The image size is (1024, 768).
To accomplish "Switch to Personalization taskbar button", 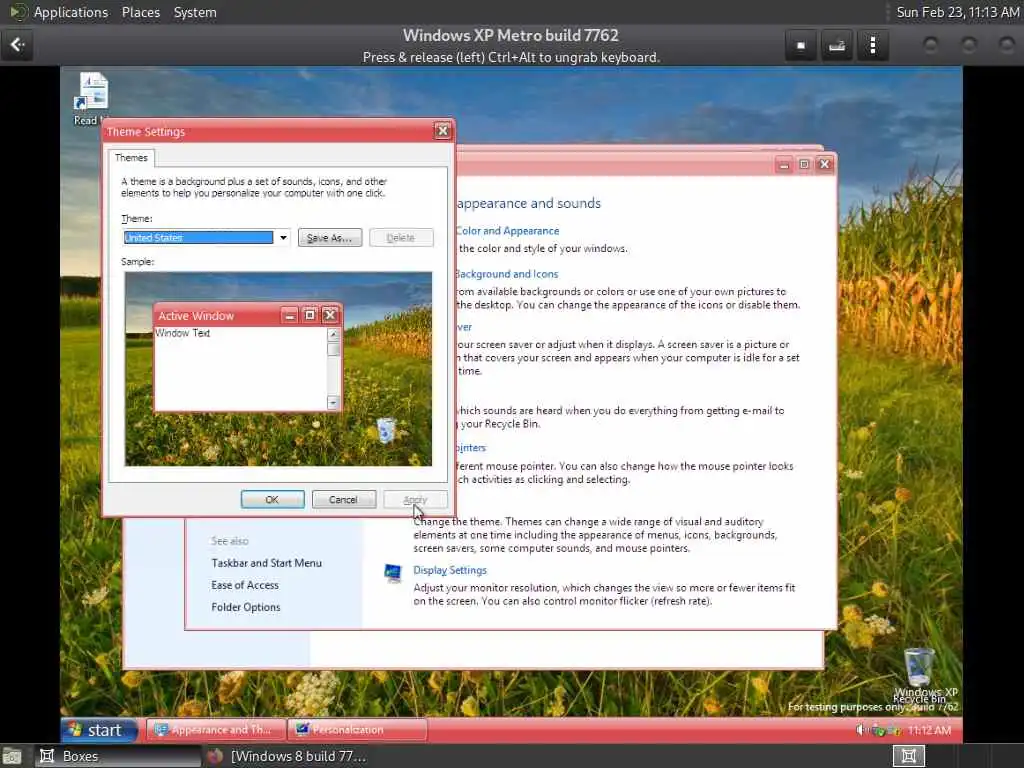I will point(357,729).
